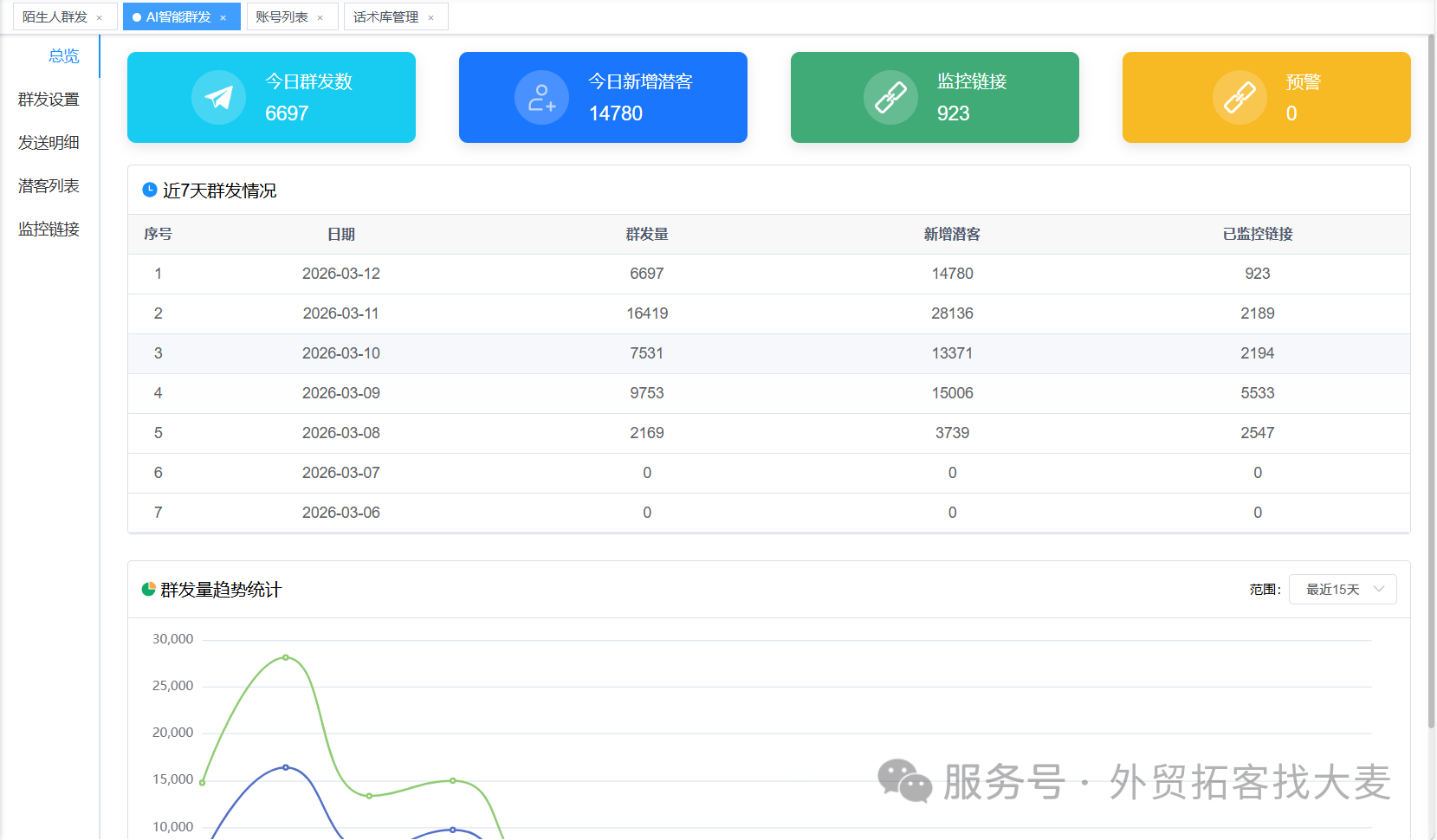Image resolution: width=1437 pixels, height=840 pixels.
Task: Click the 日期 column header
Action: (341, 234)
